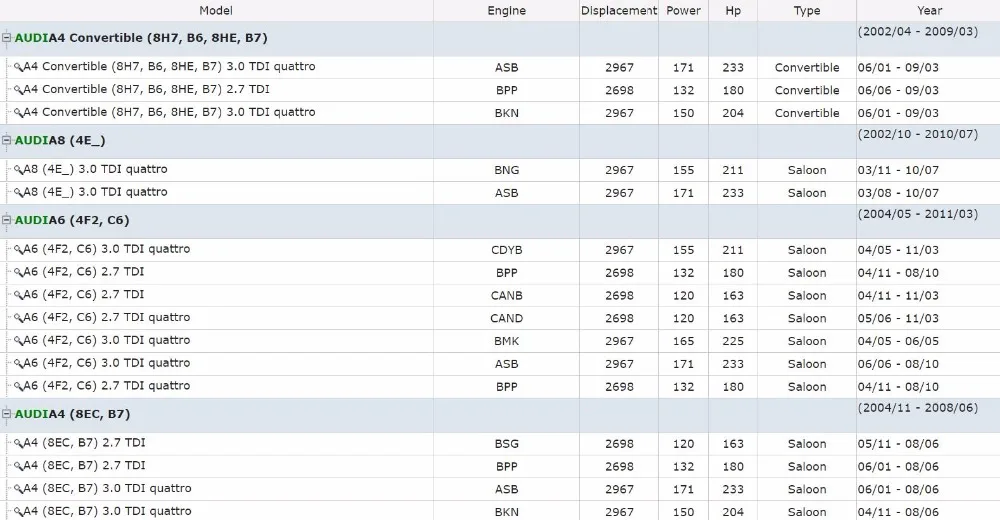The width and height of the screenshot is (1000, 520).
Task: Click Hp value 225 in BMK row
Action: click(733, 341)
